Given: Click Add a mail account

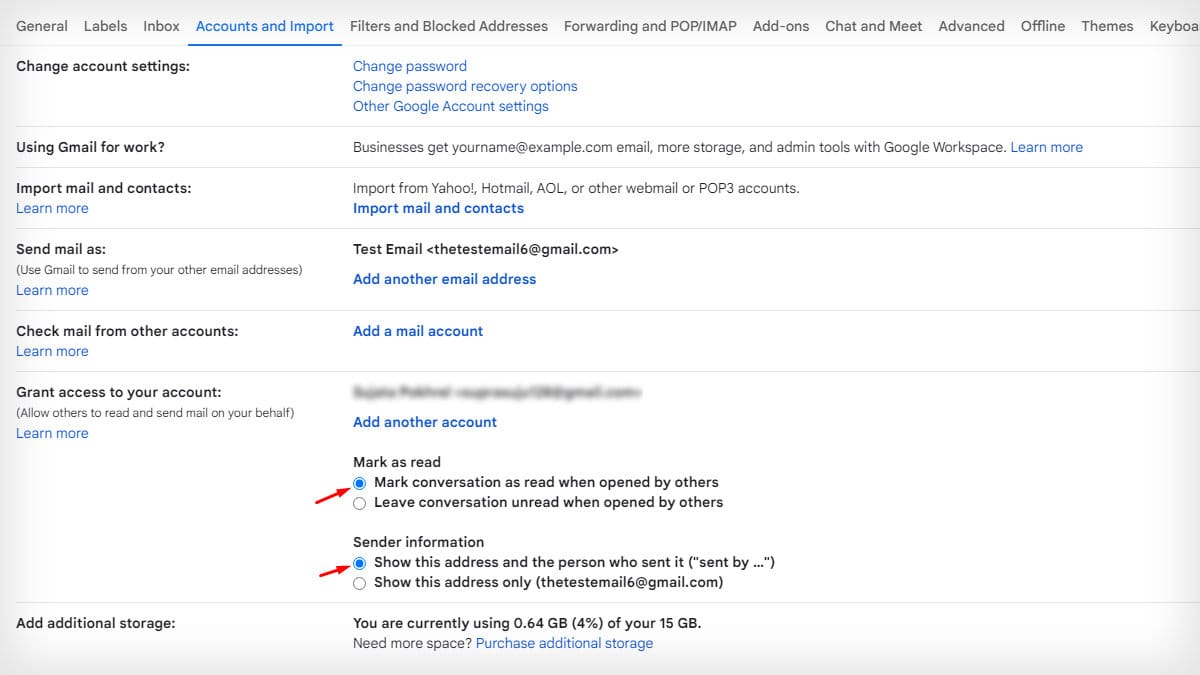Looking at the screenshot, I should [x=417, y=330].
